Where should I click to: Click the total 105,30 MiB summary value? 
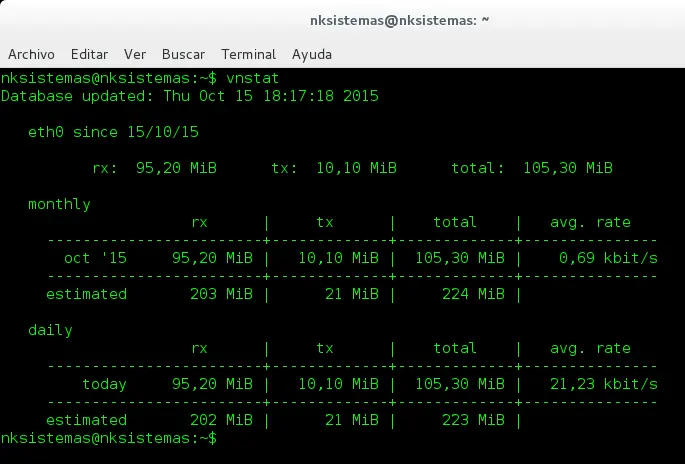(x=567, y=168)
